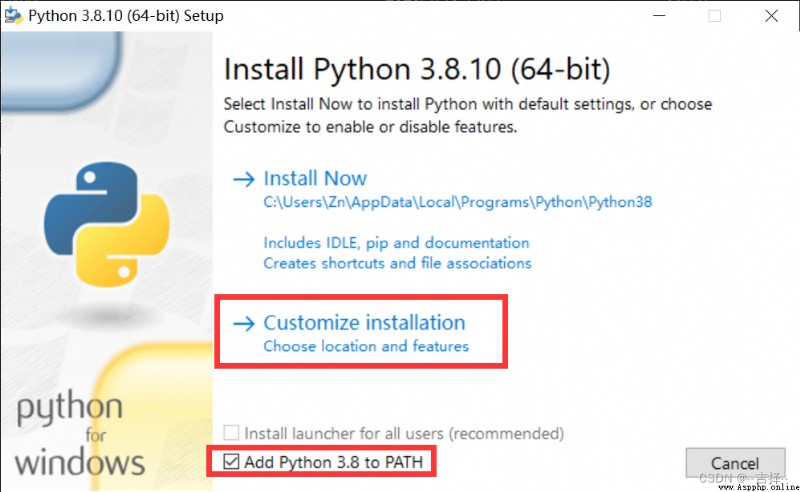Click the Install Now arrow icon

click(x=243, y=179)
